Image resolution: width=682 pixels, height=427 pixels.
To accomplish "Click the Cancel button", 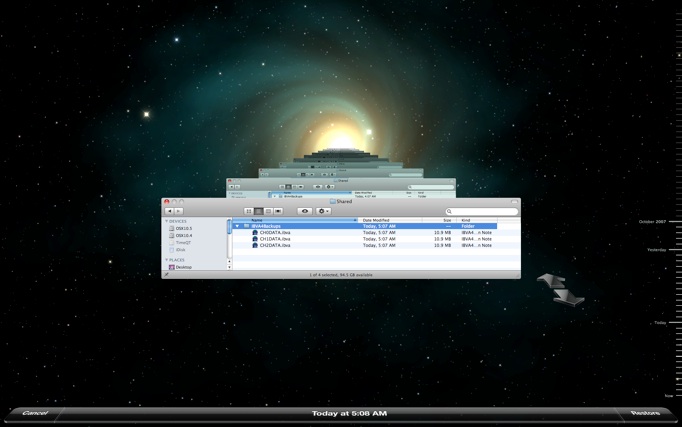I will coord(35,413).
